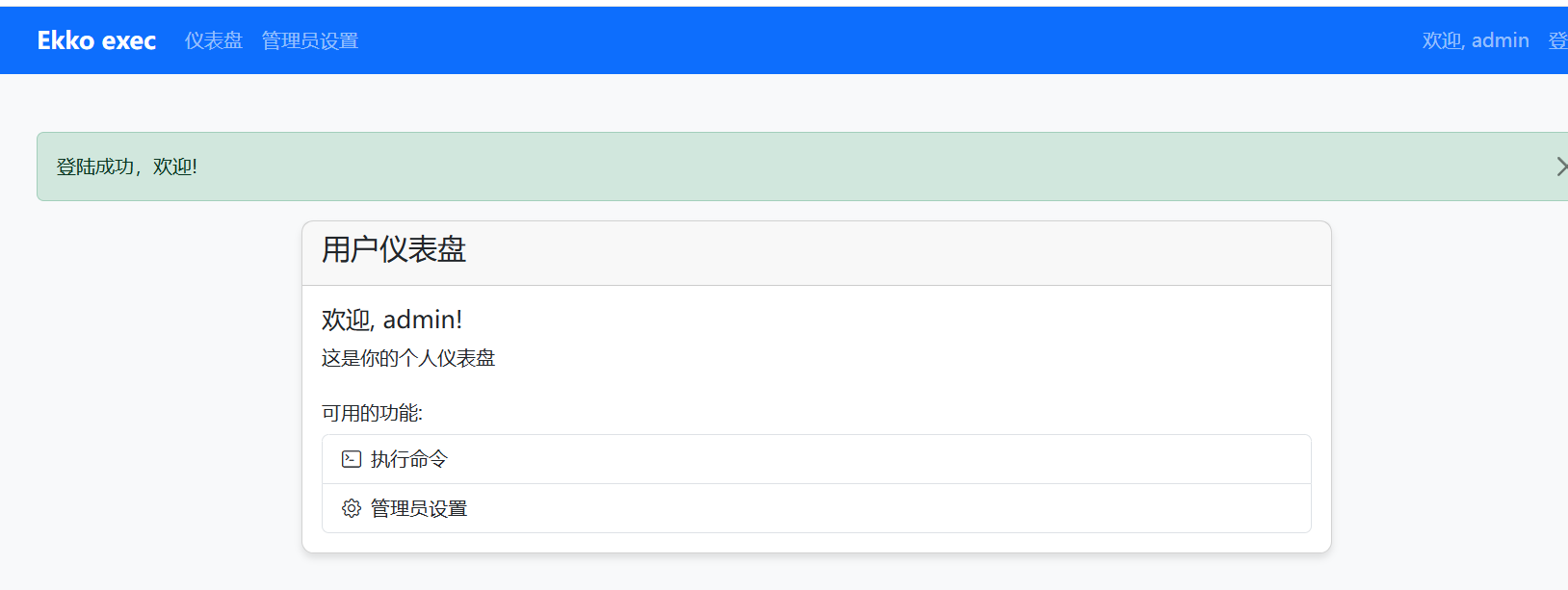The height and width of the screenshot is (590, 1568).
Task: Click blank space in the 管理员设置 list row
Action: pyautogui.click(x=867, y=508)
